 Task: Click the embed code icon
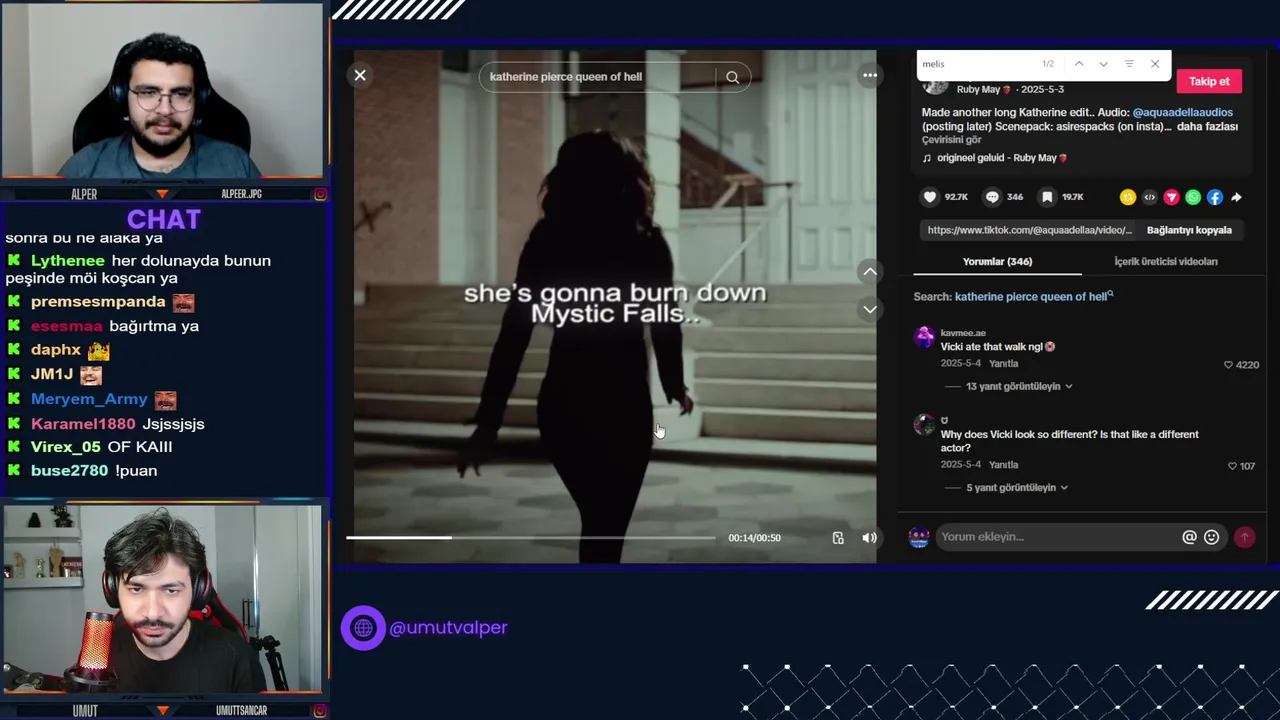(1149, 197)
